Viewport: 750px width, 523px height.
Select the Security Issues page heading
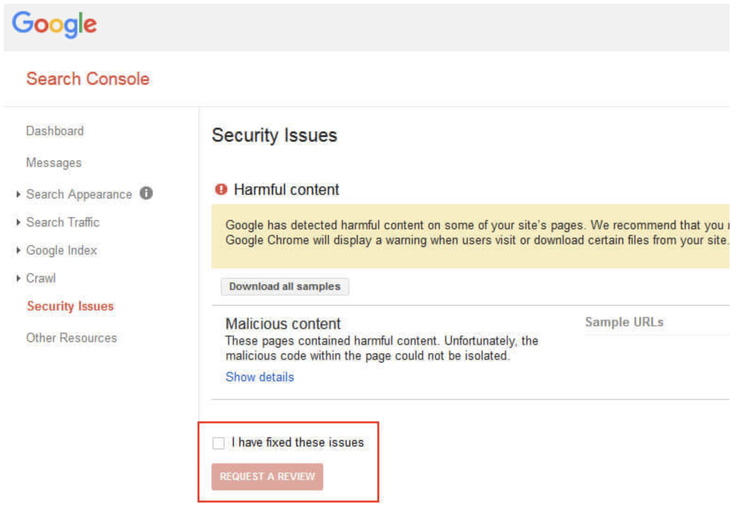tap(275, 135)
